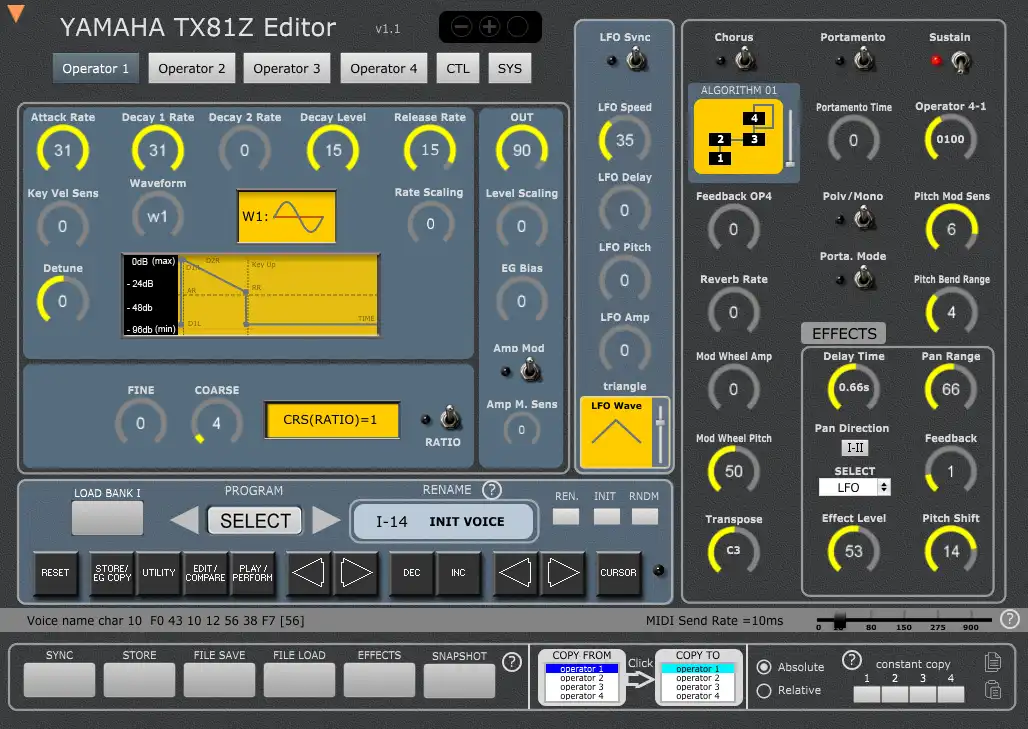Toggle the Amp Mod switch
Viewport: 1028px width, 729px height.
click(x=530, y=370)
